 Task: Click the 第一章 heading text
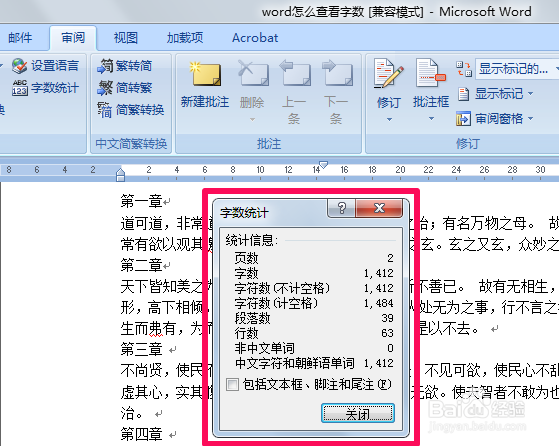coord(142,201)
